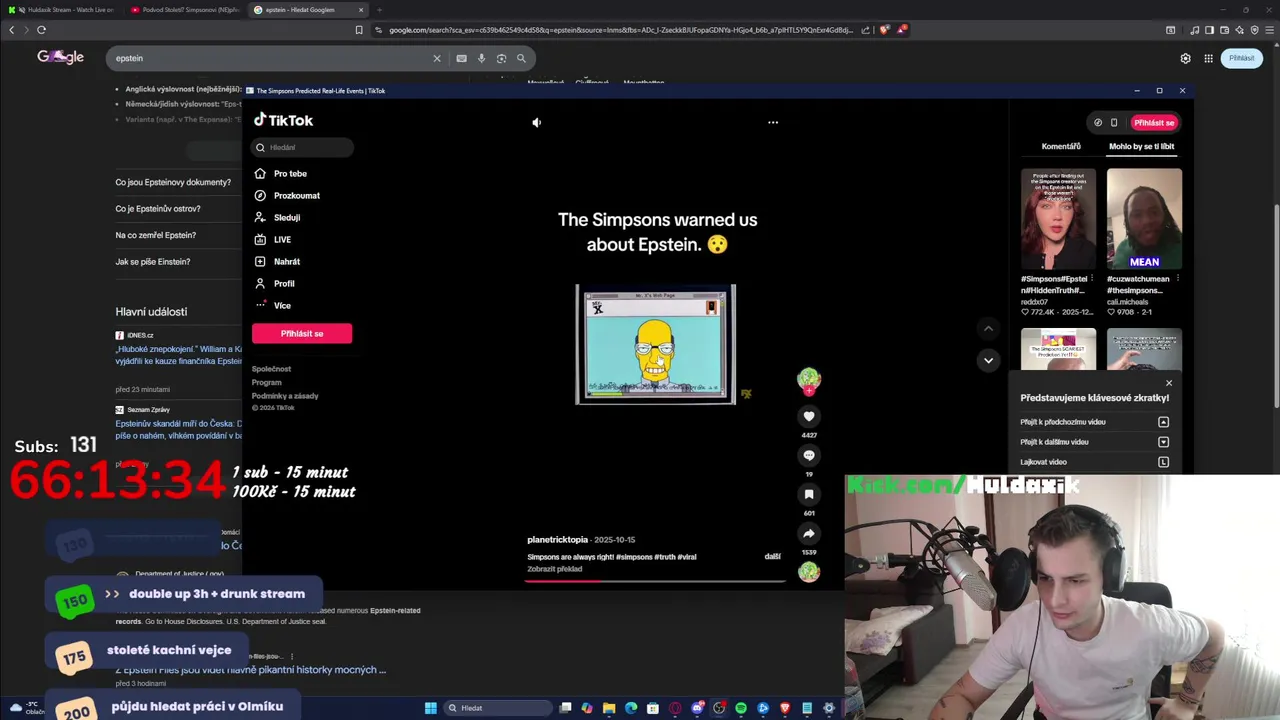Viewport: 1280px width, 720px height.
Task: Open planetricktopia creator avatar
Action: click(x=809, y=379)
